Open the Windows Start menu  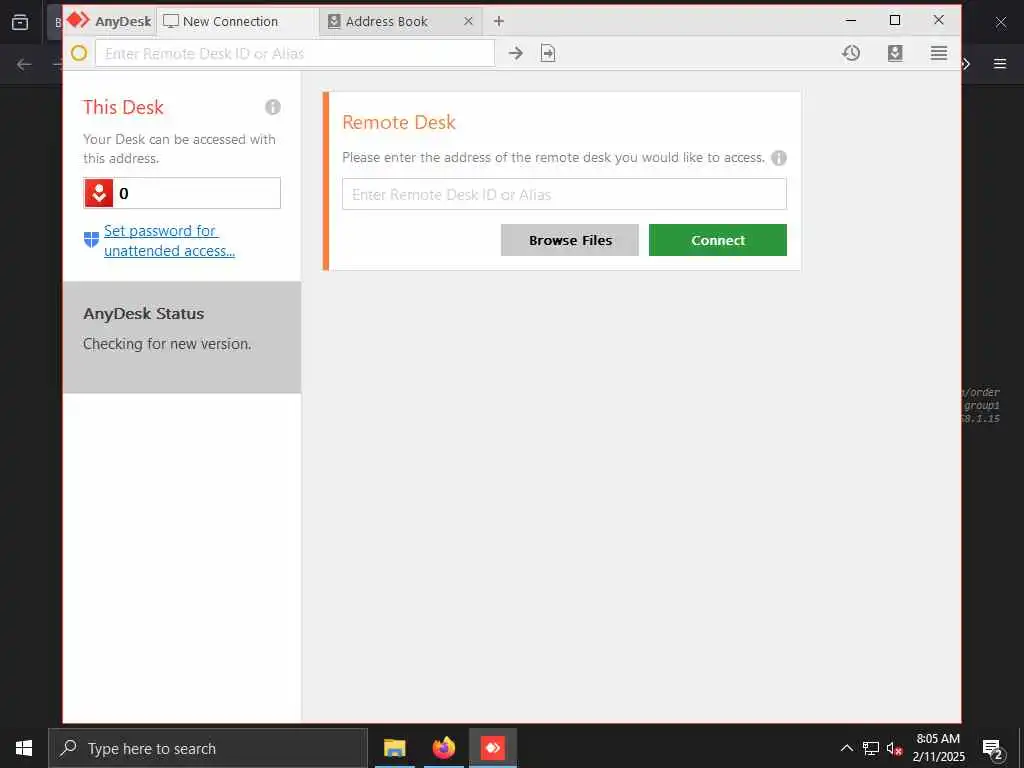coord(24,748)
